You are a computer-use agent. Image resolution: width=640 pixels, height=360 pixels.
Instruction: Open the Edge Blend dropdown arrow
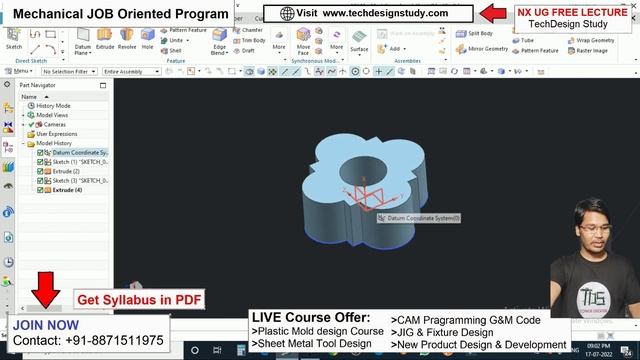(x=227, y=53)
